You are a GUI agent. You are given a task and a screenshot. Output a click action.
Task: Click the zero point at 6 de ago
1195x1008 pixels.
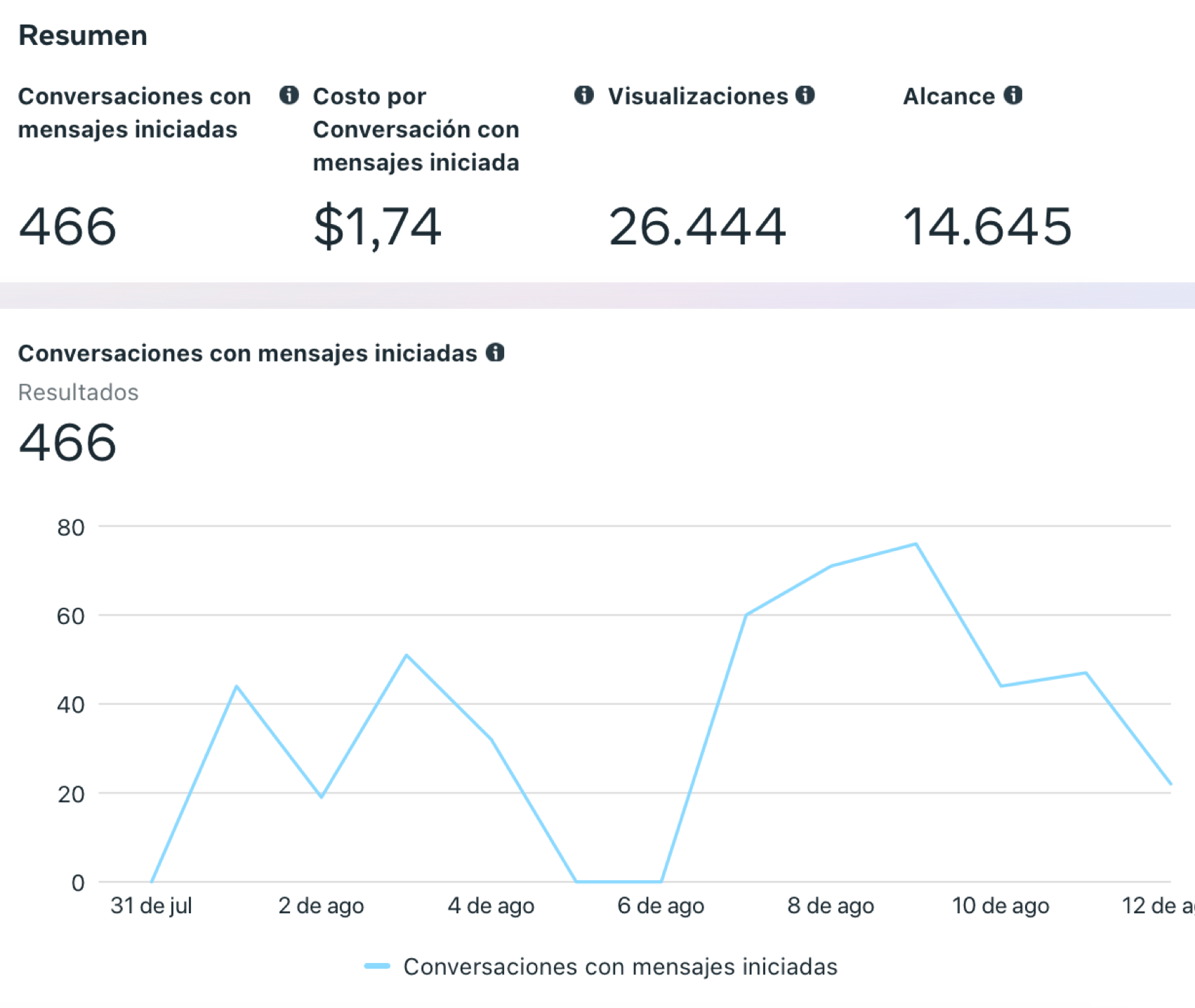pos(661,882)
